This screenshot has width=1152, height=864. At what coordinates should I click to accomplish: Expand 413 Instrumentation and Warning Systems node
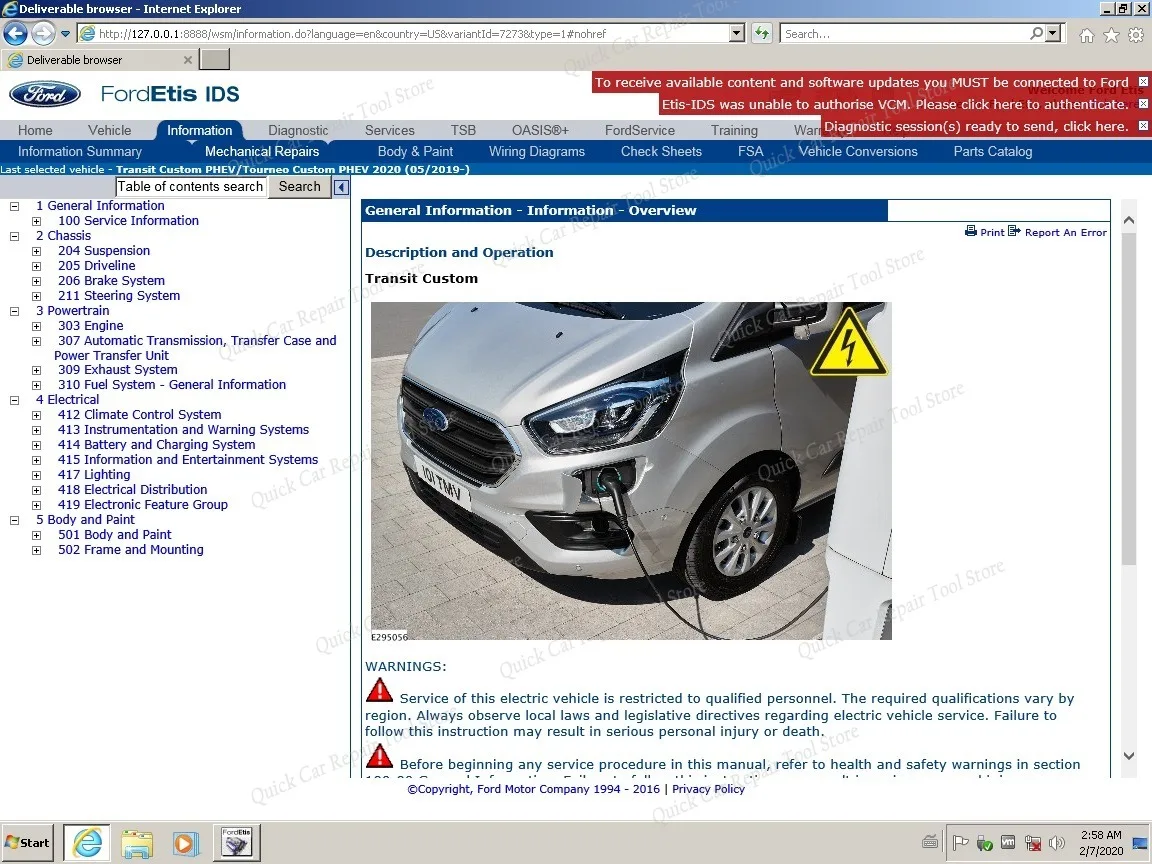(36, 429)
